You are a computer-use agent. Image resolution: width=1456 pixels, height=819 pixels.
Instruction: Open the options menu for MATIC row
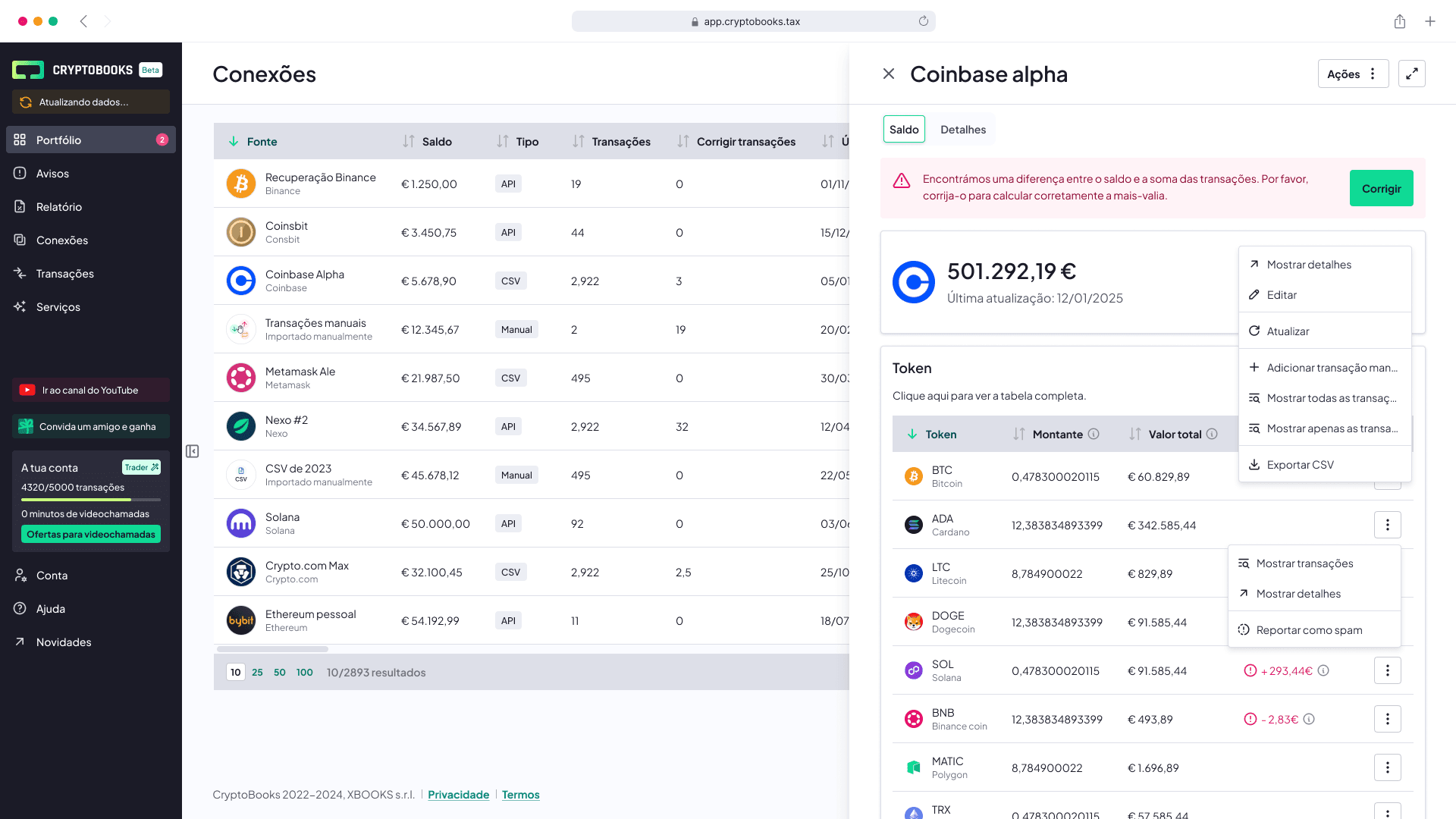(x=1388, y=767)
